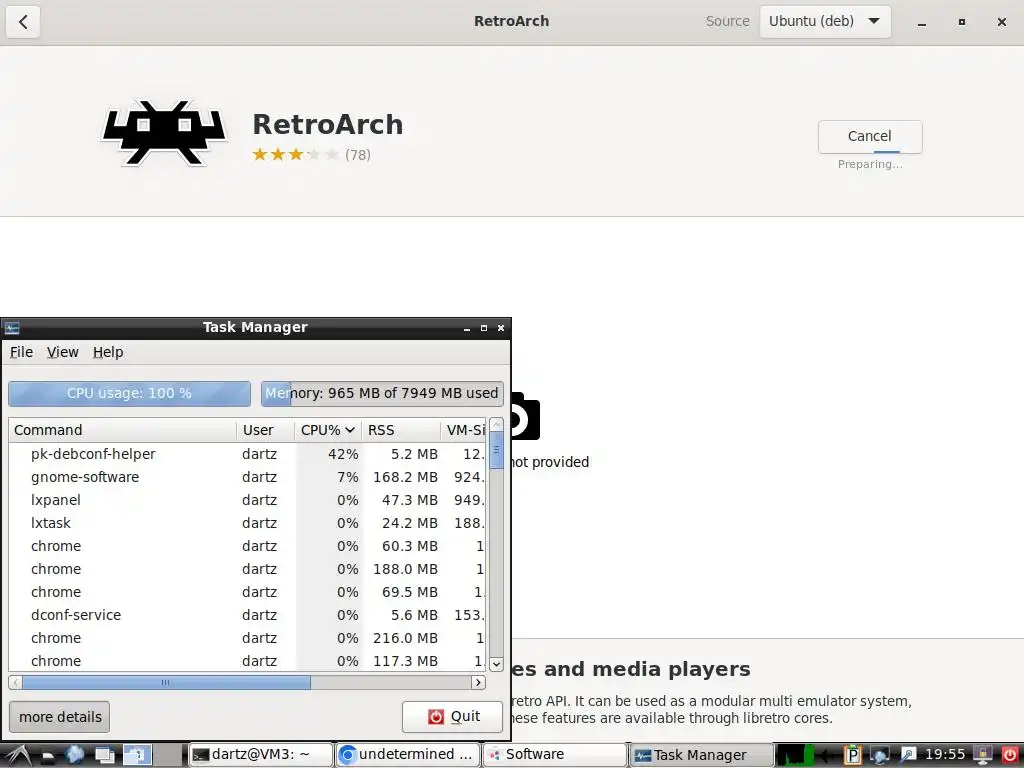This screenshot has height=768, width=1024.
Task: Launch the web browser from the taskbar
Action: point(74,755)
